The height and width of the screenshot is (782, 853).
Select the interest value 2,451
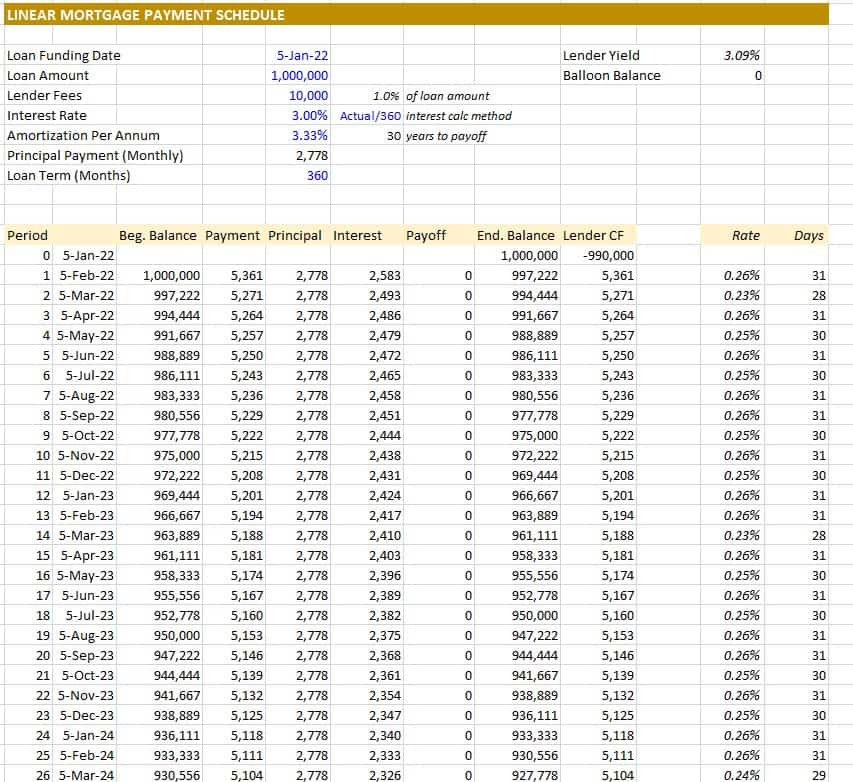[385, 416]
